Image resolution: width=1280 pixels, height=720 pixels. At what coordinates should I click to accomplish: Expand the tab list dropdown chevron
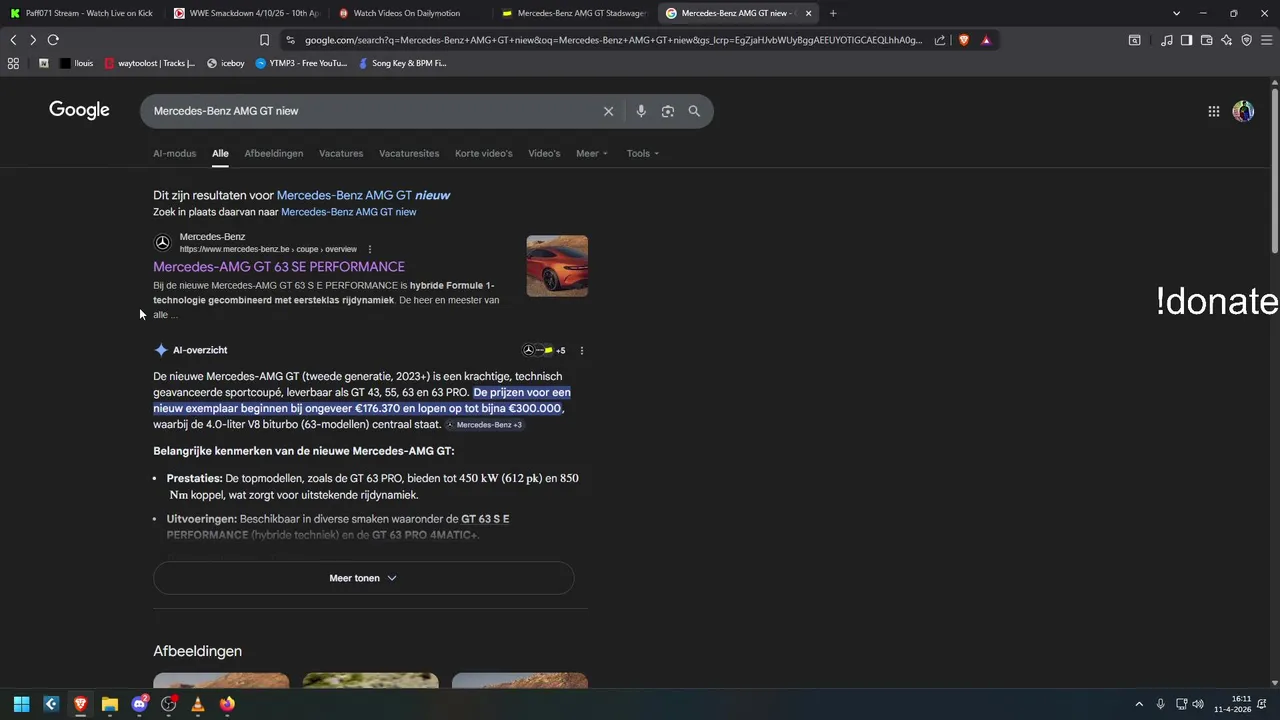coord(1176,13)
